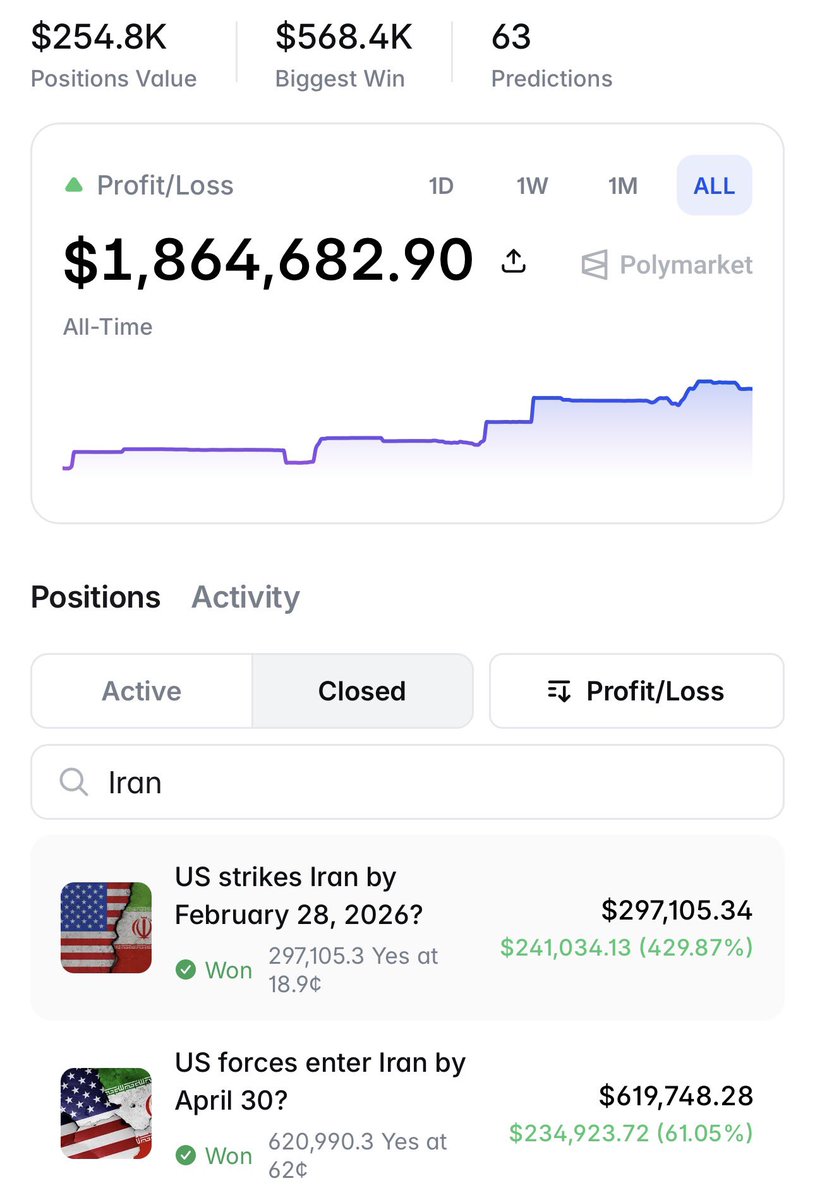Open the US forces enter Iran thumbnail
The width and height of the screenshot is (815, 1200).
click(x=106, y=1113)
